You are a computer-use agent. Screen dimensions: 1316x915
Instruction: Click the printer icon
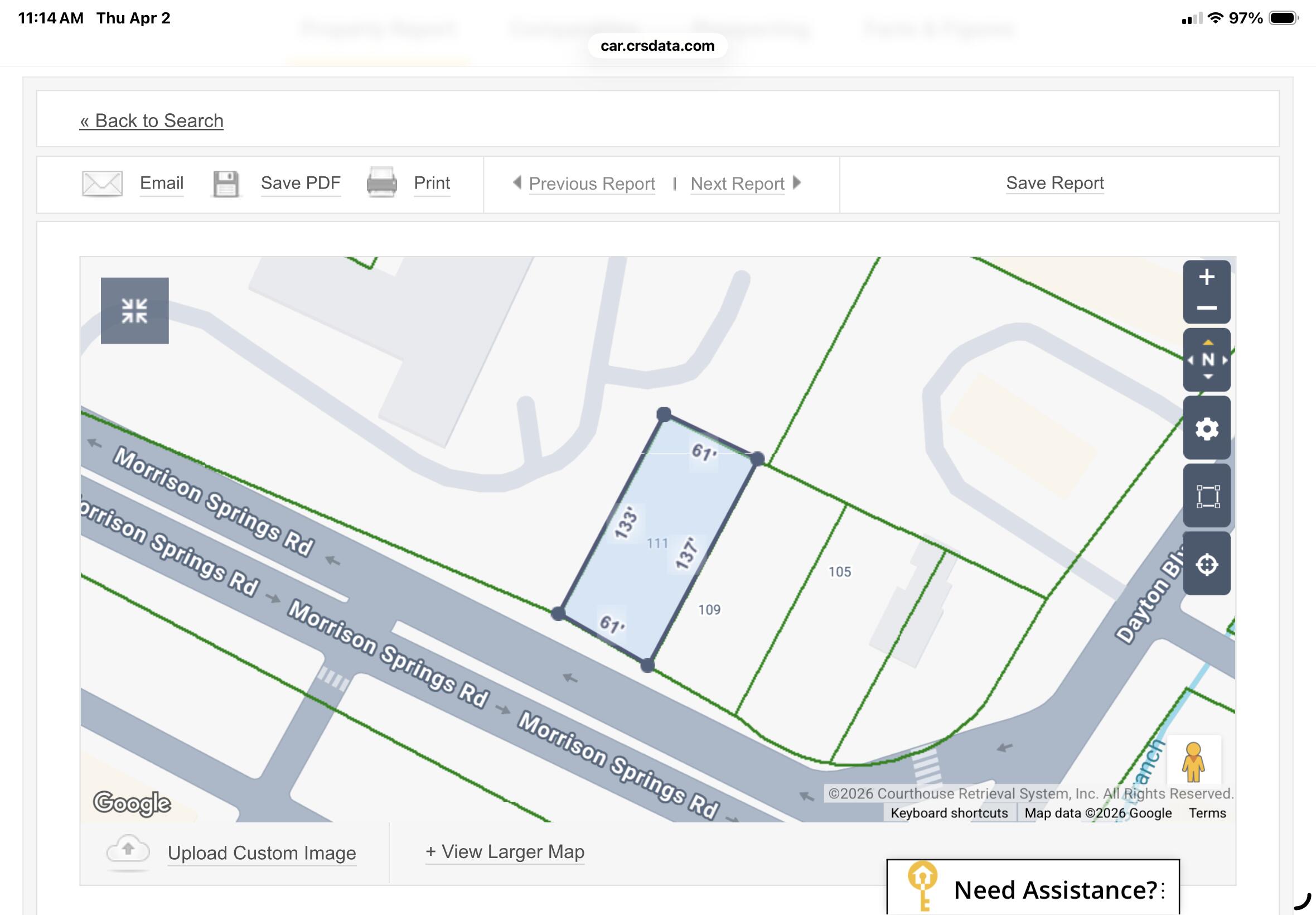click(381, 183)
